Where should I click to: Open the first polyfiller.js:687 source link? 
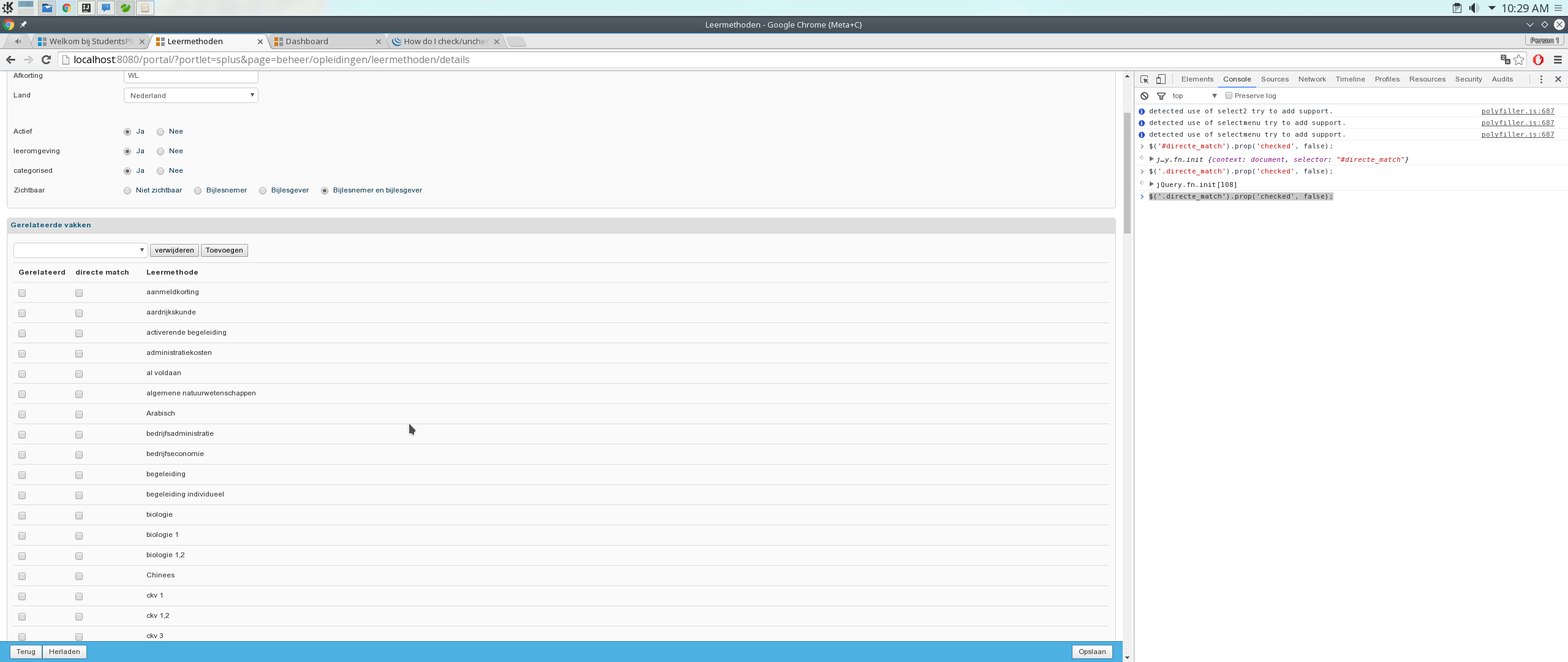pyautogui.click(x=1517, y=112)
